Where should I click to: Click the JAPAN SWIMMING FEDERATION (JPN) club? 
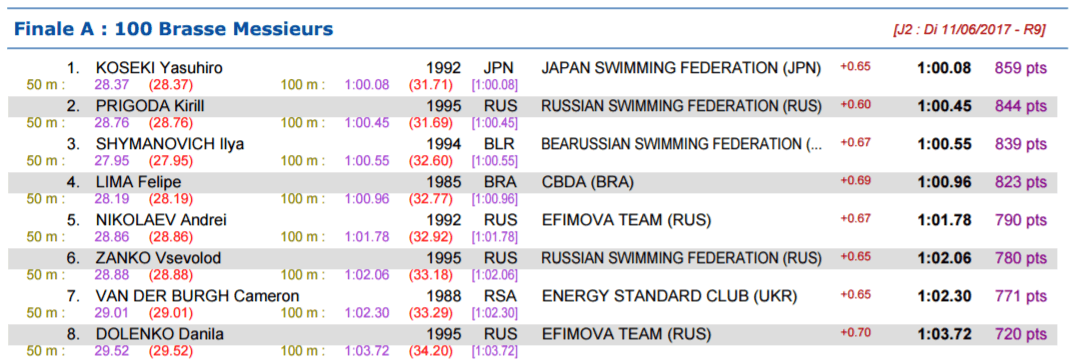click(x=681, y=68)
